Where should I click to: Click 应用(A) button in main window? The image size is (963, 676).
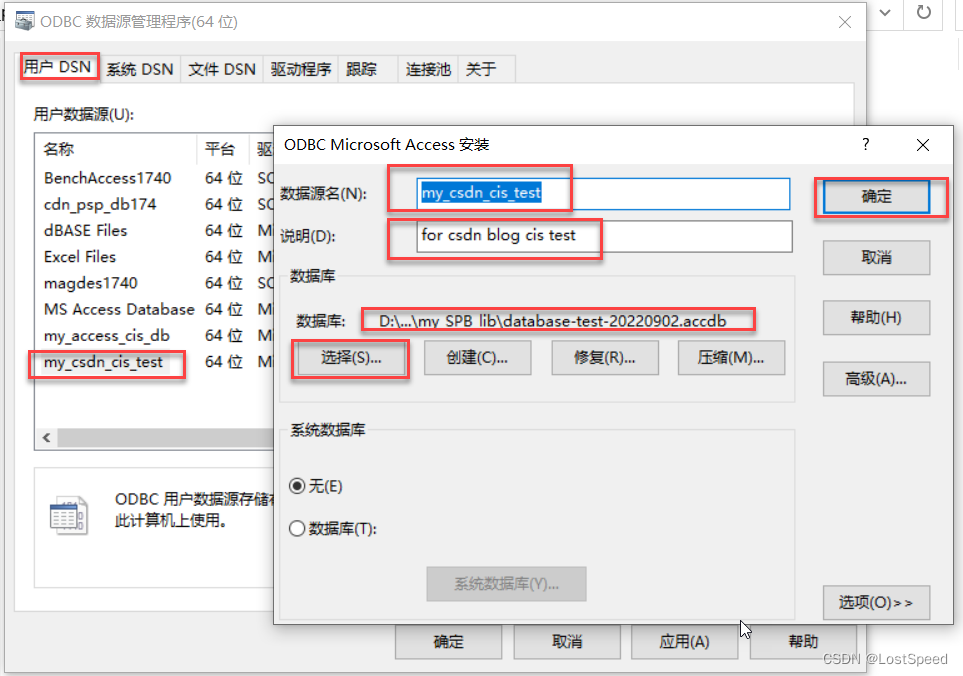[684, 642]
